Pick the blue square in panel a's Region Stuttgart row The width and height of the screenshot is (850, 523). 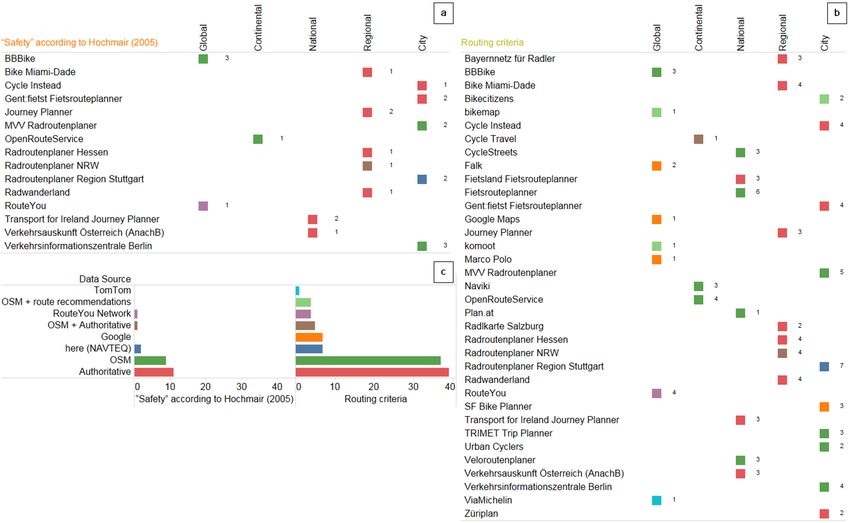click(x=422, y=179)
